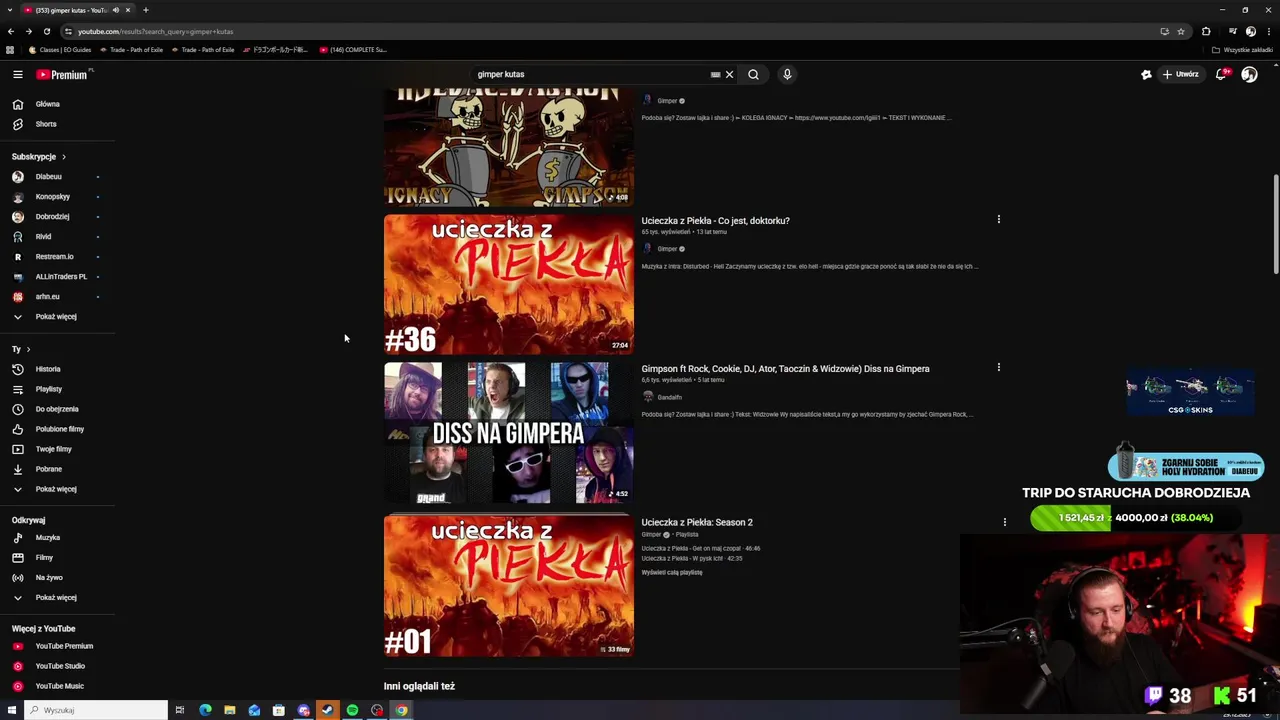Expand subscriptions with Pokaż więcej
The width and height of the screenshot is (1280, 720).
[x=56, y=317]
